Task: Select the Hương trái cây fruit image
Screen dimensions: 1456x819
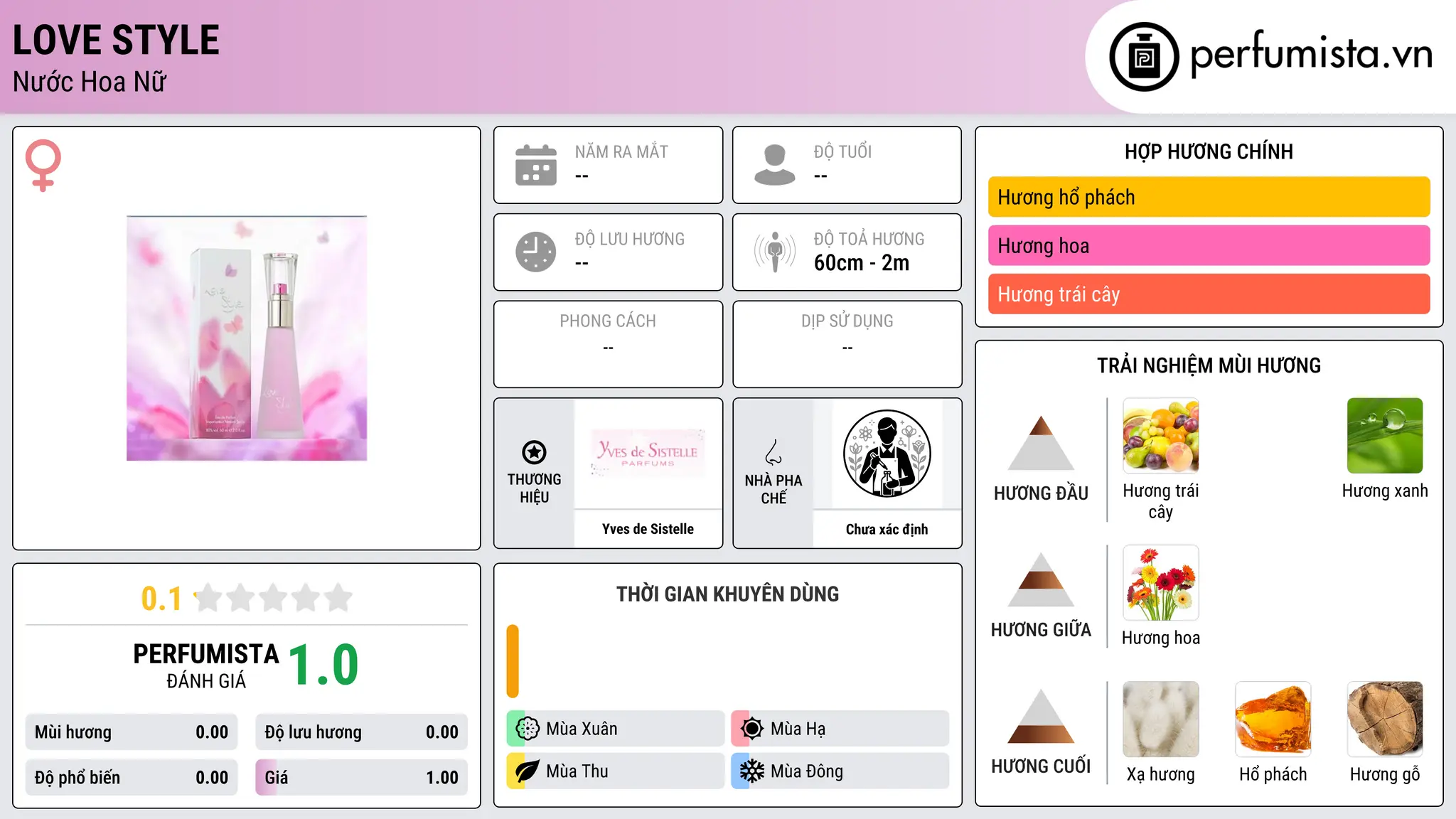Action: [x=1161, y=436]
